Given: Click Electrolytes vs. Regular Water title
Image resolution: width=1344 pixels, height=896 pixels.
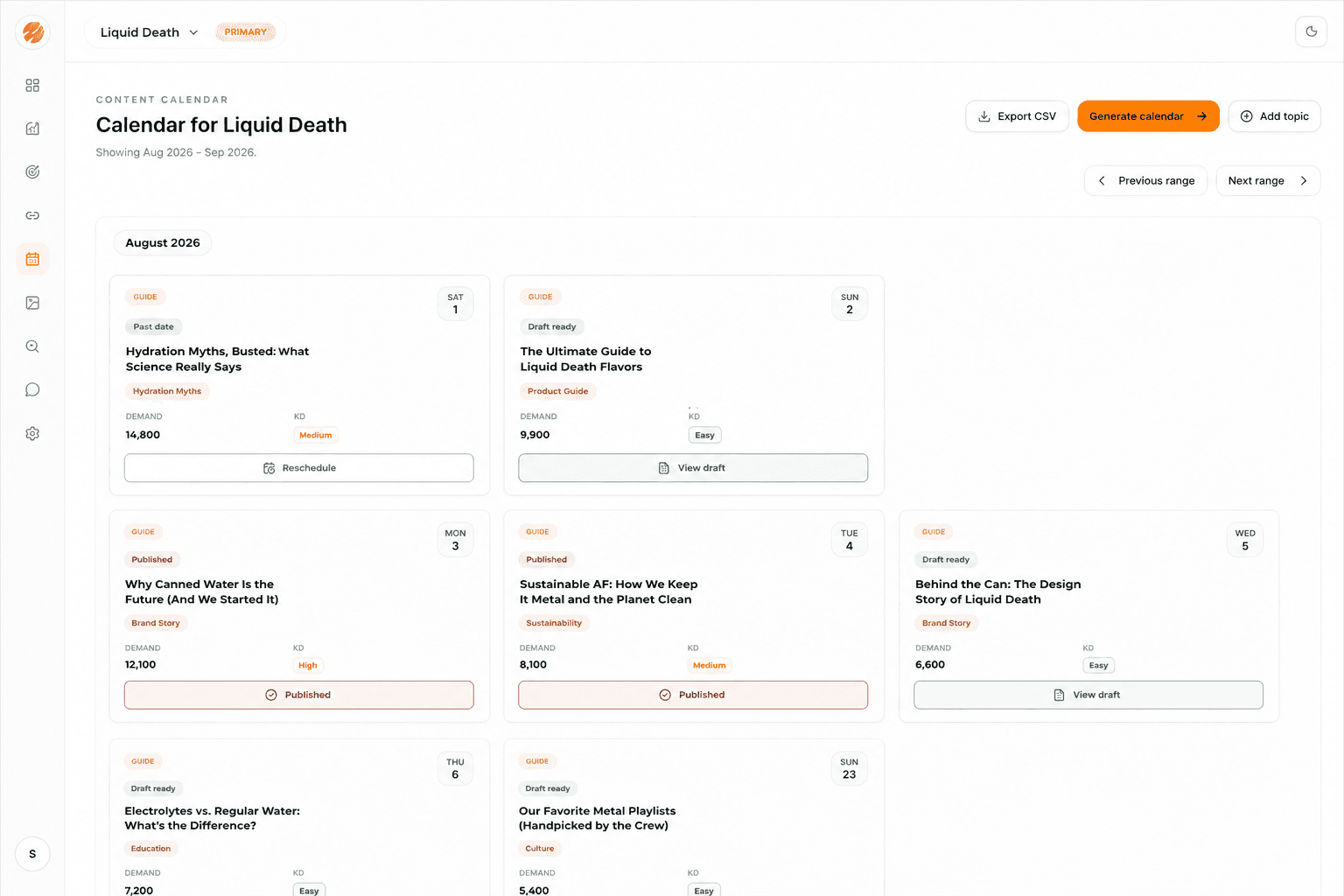Looking at the screenshot, I should point(212,818).
